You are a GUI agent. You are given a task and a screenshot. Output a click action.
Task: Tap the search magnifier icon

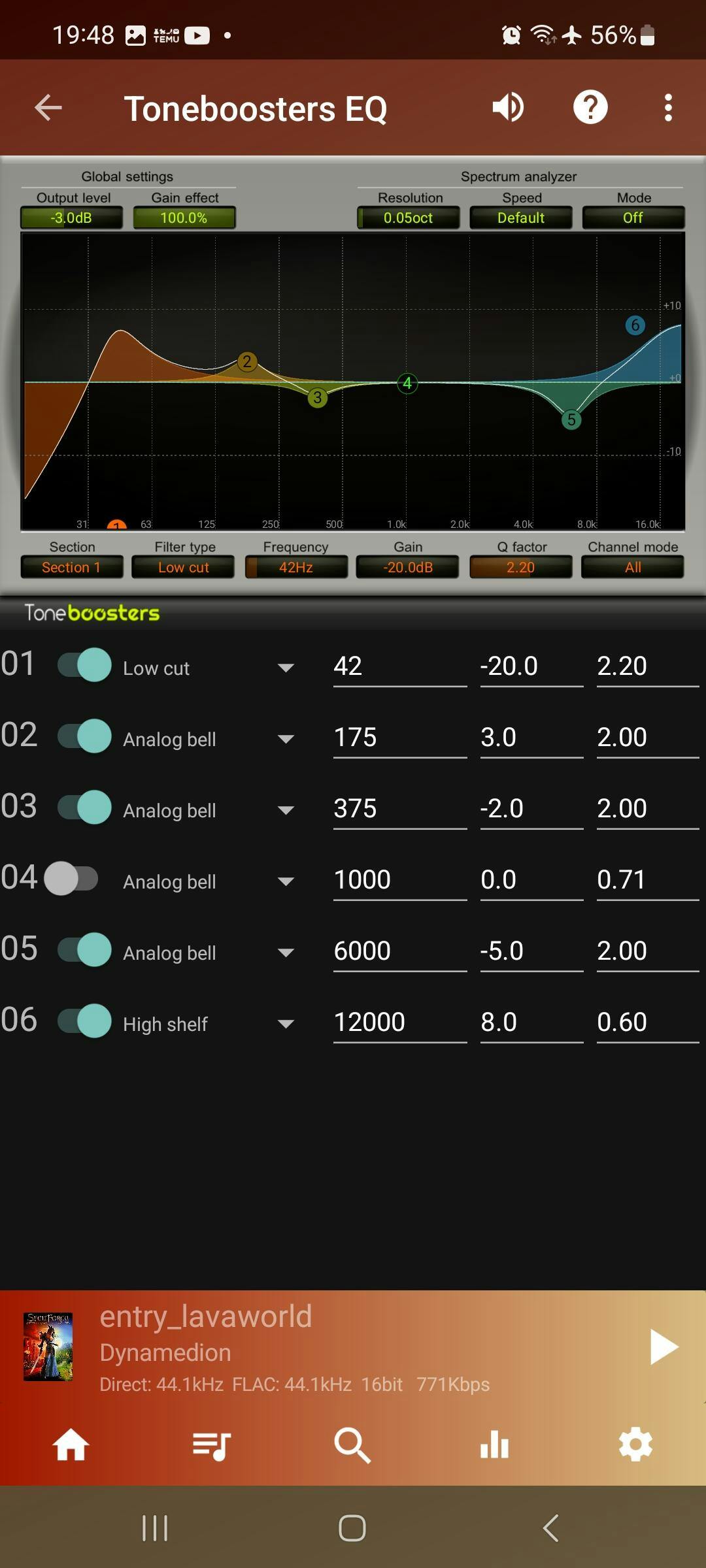click(352, 1445)
